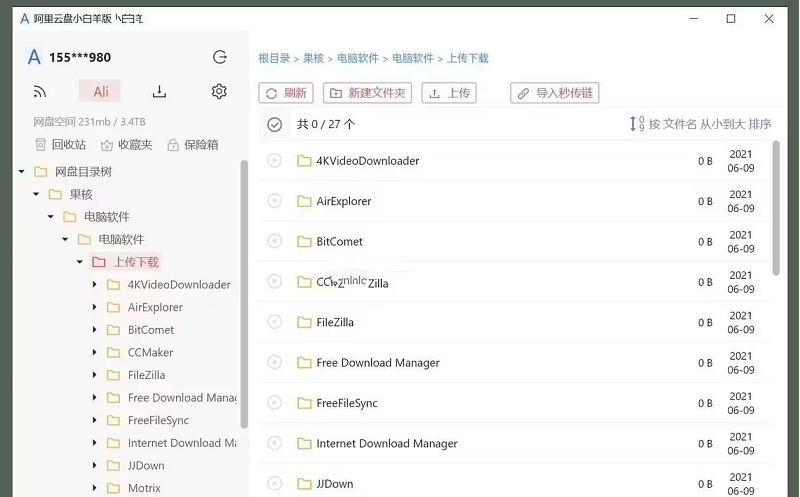This screenshot has width=800, height=497.
Task: Open the settings gear tab
Action: 219,91
